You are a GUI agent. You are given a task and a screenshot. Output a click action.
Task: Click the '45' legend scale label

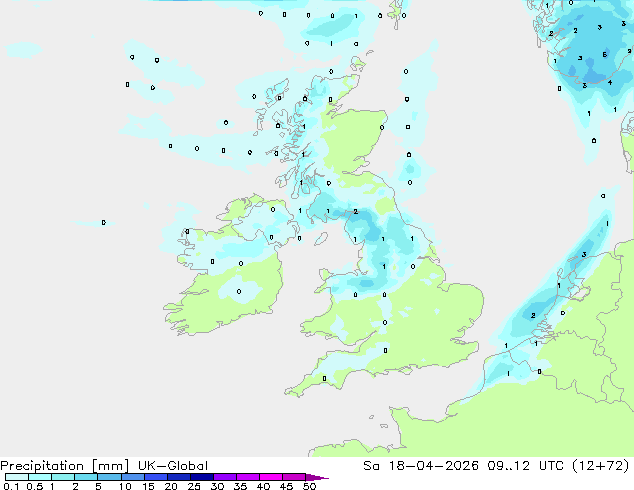pos(286,486)
